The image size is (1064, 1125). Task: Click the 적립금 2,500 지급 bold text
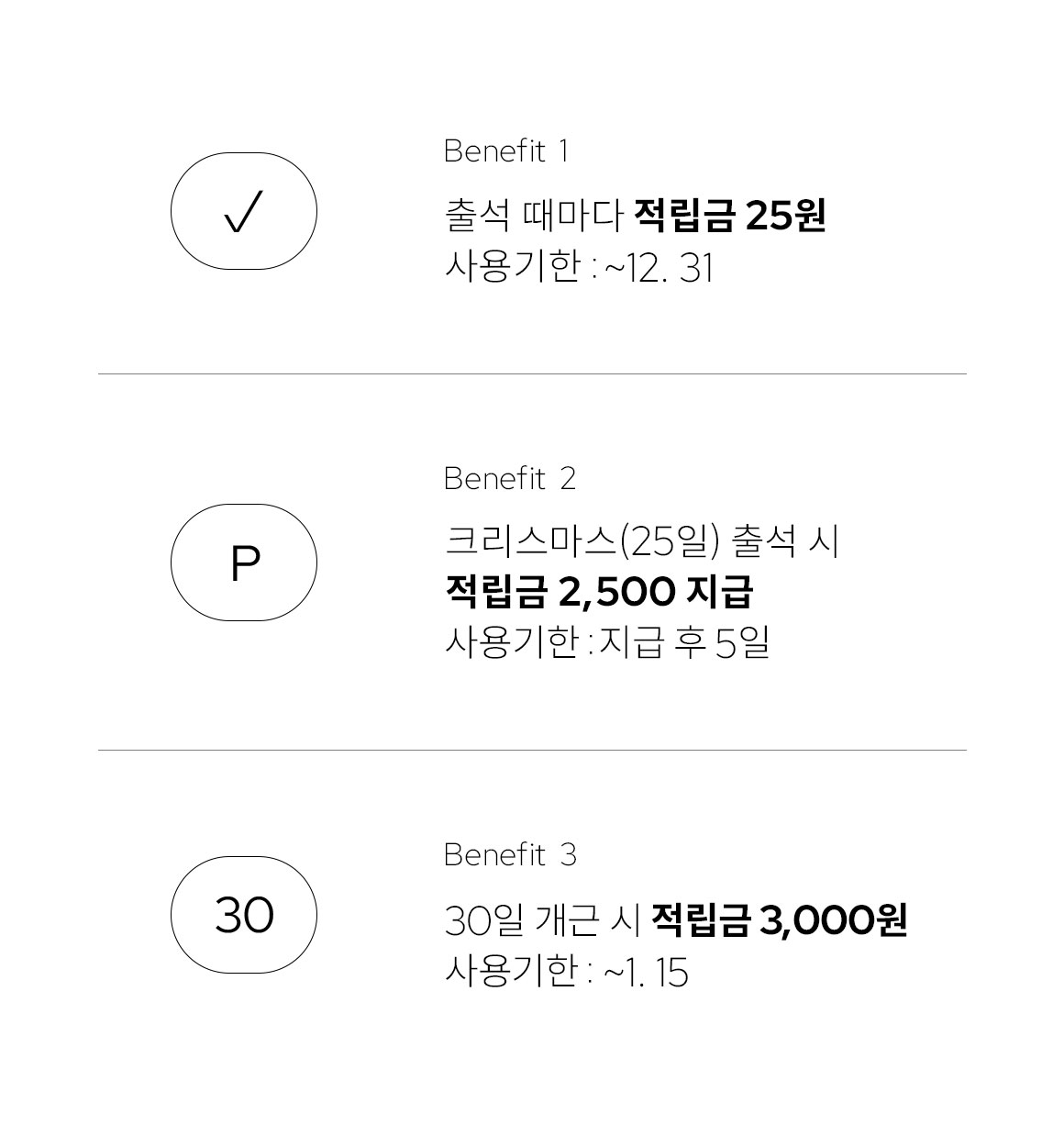point(599,592)
